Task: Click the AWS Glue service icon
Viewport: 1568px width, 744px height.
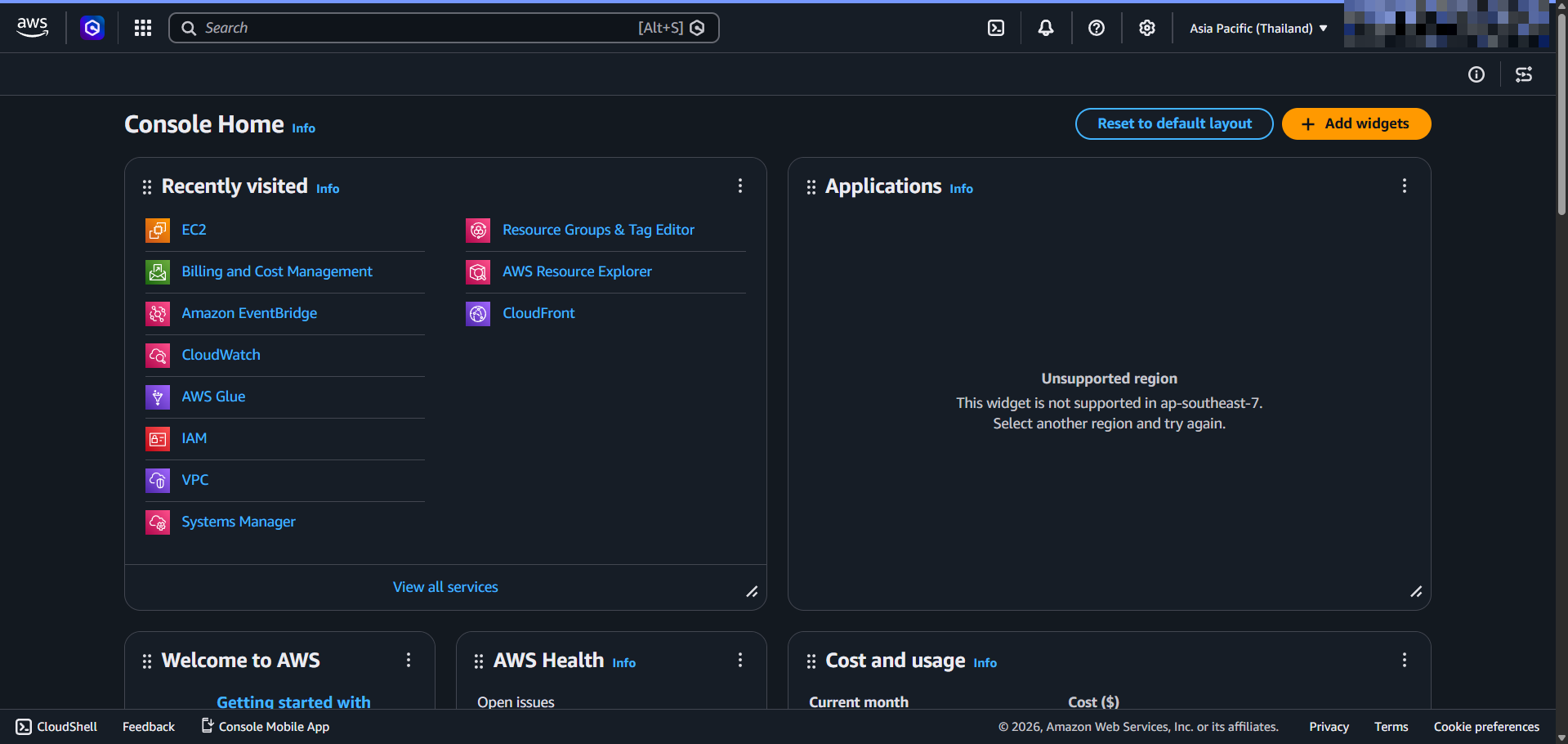Action: (x=158, y=397)
